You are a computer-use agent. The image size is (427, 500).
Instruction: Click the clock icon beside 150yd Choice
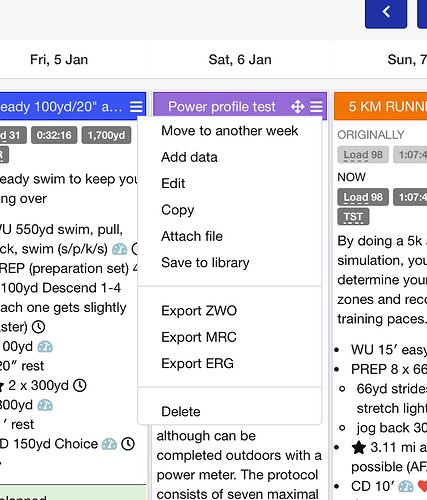(128, 444)
